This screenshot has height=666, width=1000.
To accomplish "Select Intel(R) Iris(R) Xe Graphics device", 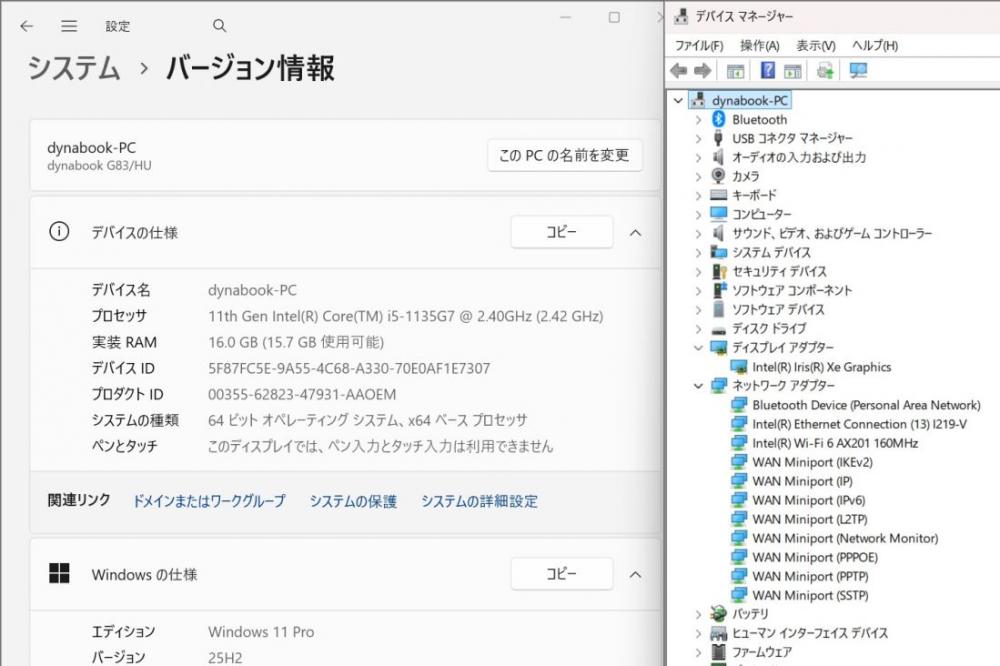I will tap(821, 367).
